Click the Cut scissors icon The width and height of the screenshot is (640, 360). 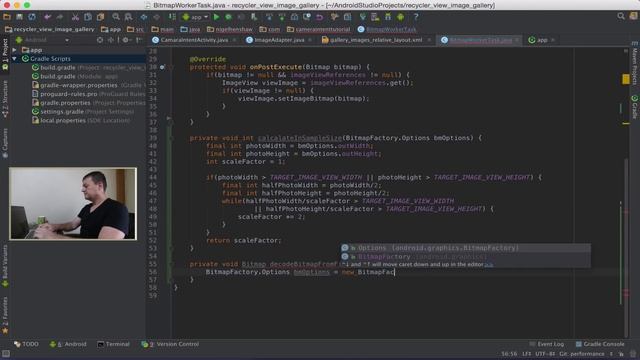(x=75, y=17)
